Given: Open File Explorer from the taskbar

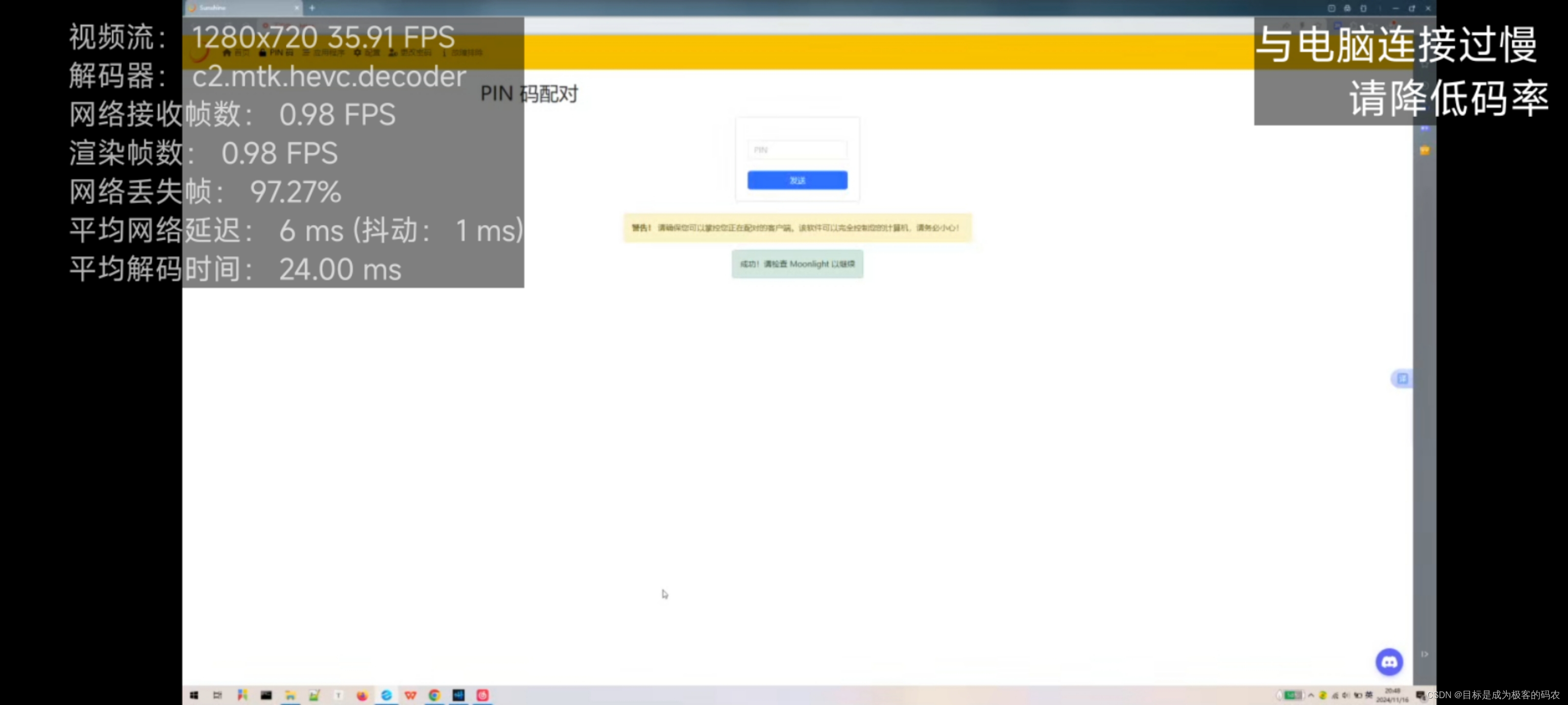Looking at the screenshot, I should pos(290,695).
